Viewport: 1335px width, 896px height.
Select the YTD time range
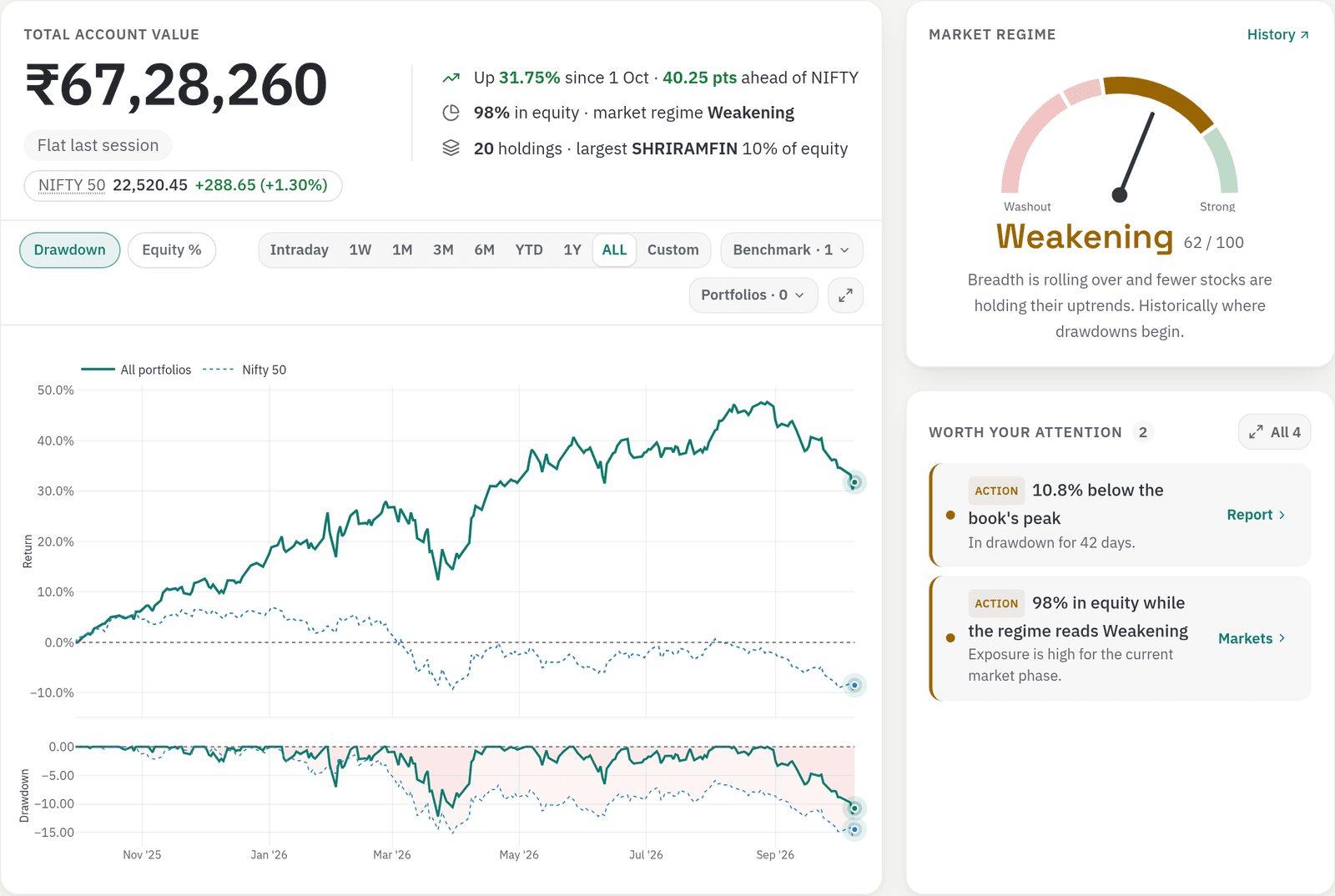coord(529,250)
